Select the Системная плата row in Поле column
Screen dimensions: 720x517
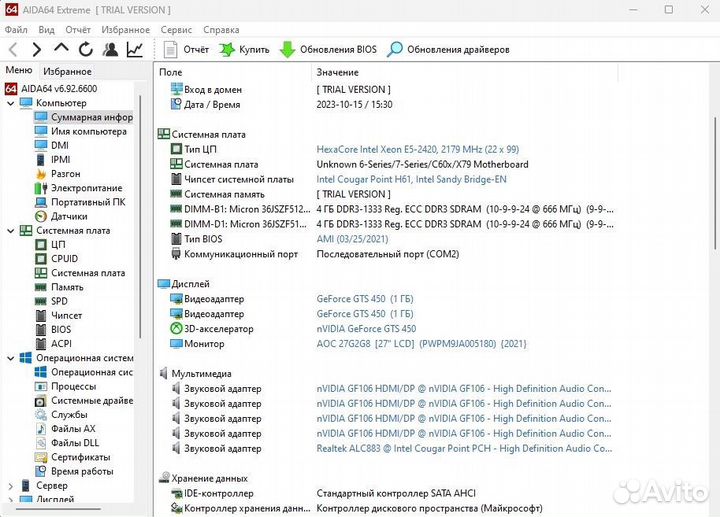click(x=214, y=164)
